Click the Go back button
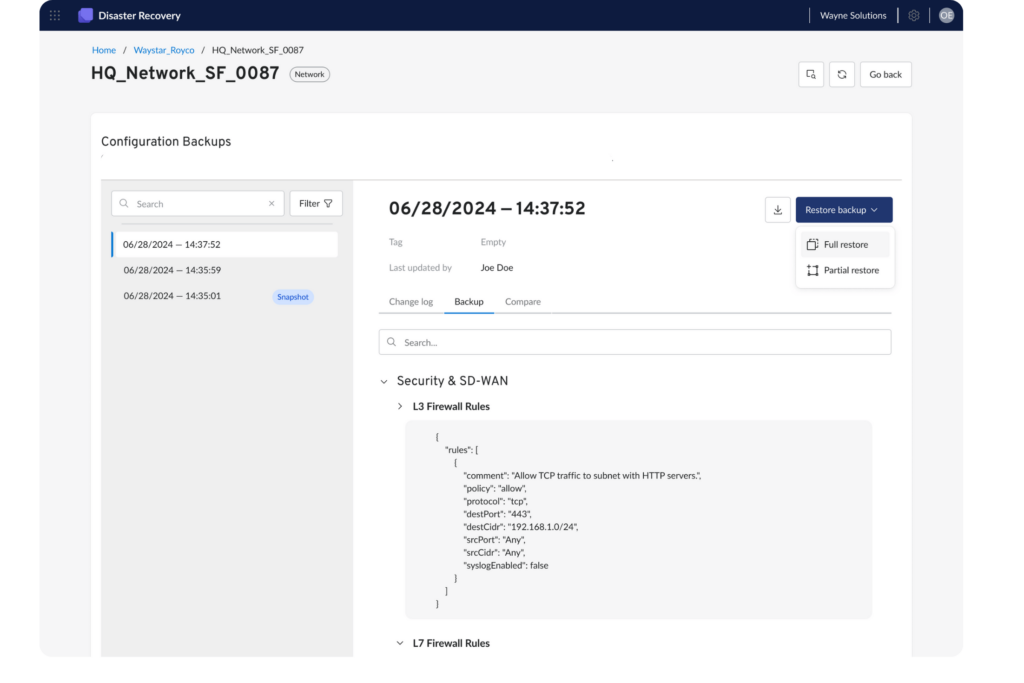This screenshot has width=1024, height=683. (885, 74)
